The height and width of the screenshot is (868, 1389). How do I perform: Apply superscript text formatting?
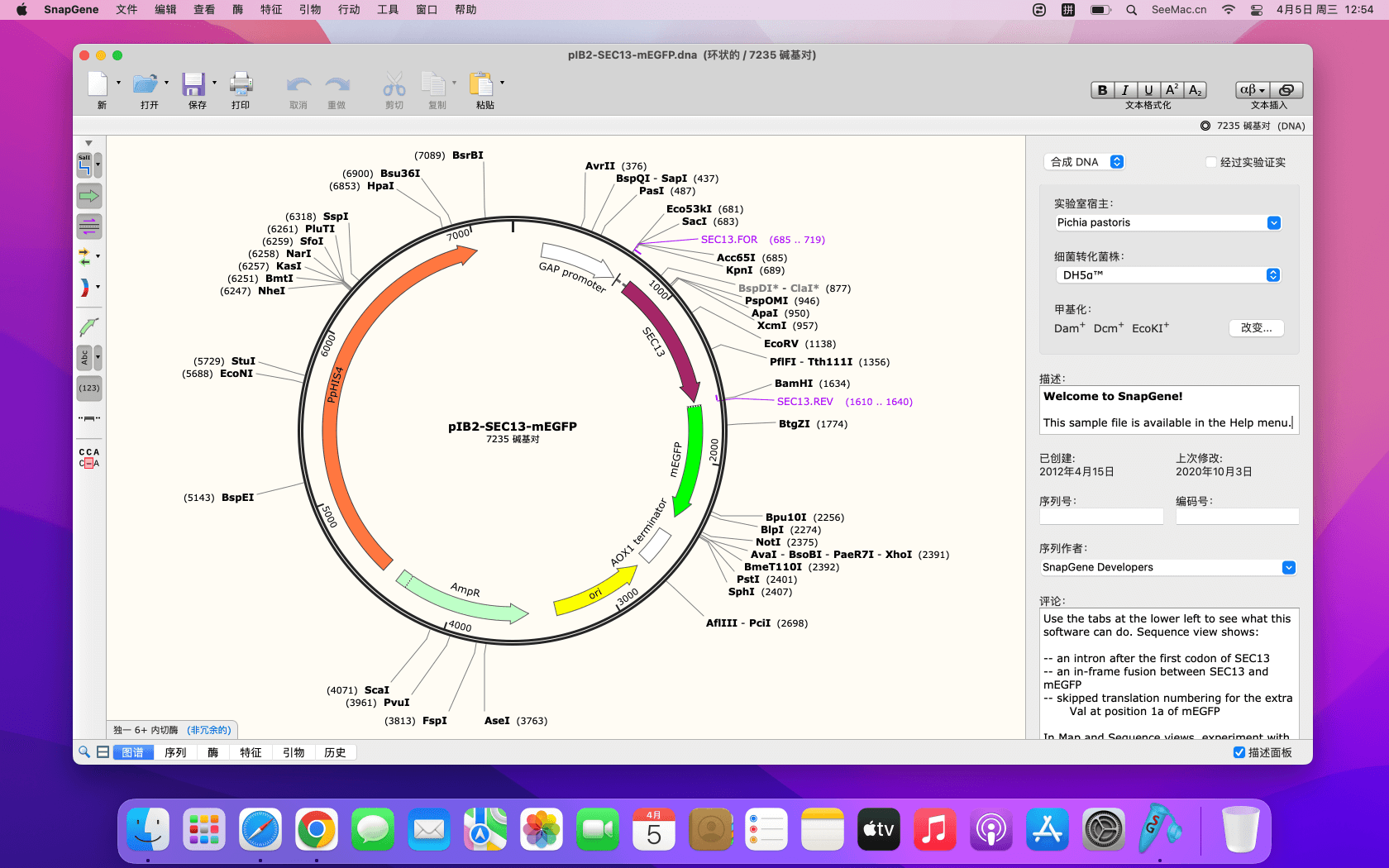(1172, 90)
